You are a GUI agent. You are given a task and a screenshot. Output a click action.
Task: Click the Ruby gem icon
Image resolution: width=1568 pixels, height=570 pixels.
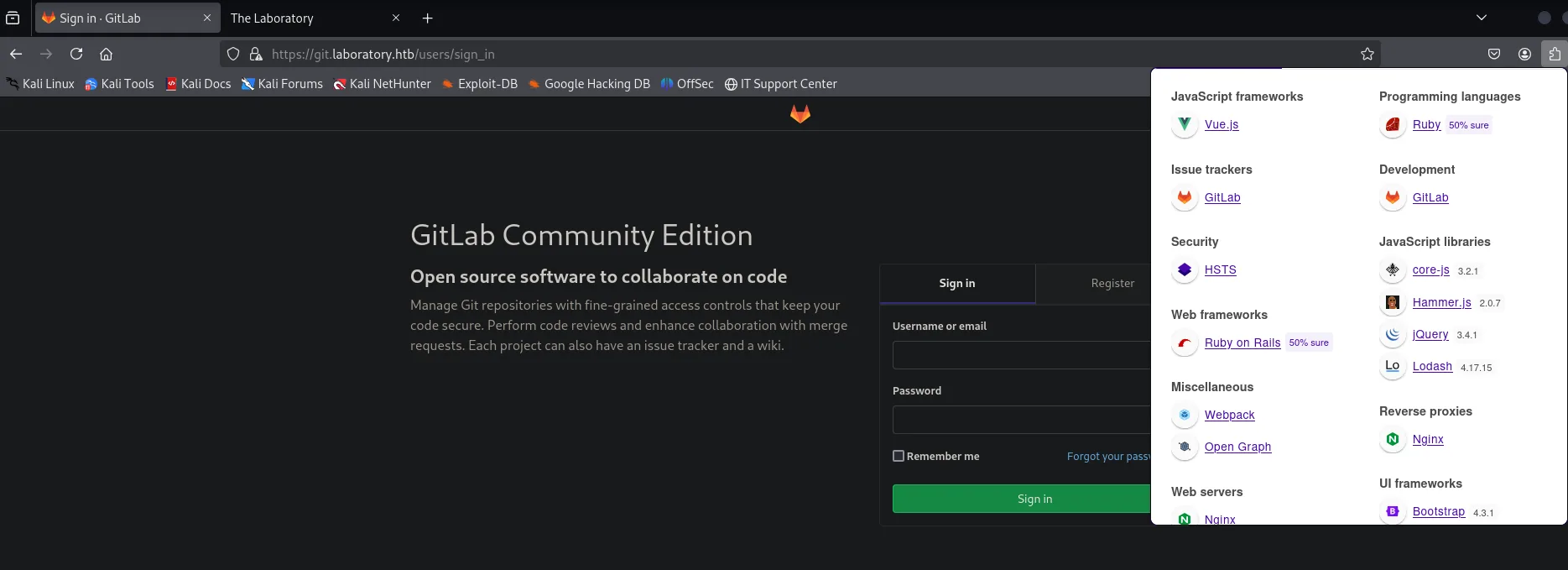click(1393, 124)
